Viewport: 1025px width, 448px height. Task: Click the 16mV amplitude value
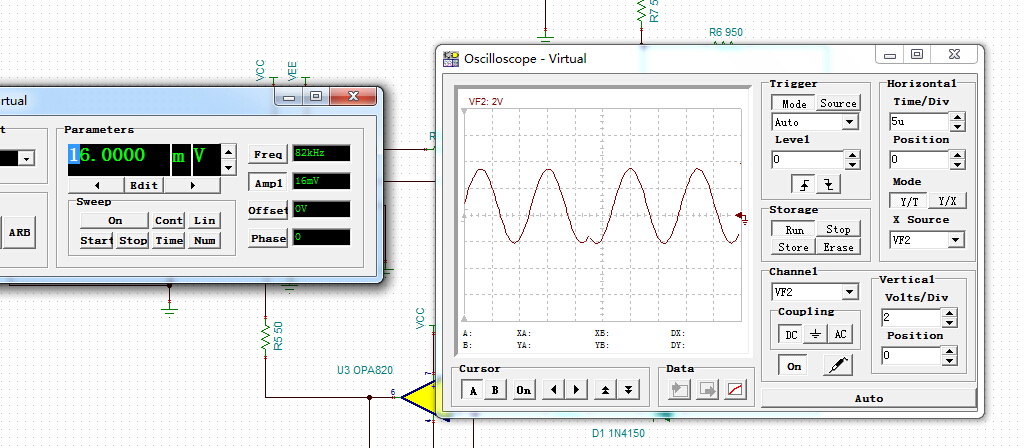pyautogui.click(x=321, y=181)
